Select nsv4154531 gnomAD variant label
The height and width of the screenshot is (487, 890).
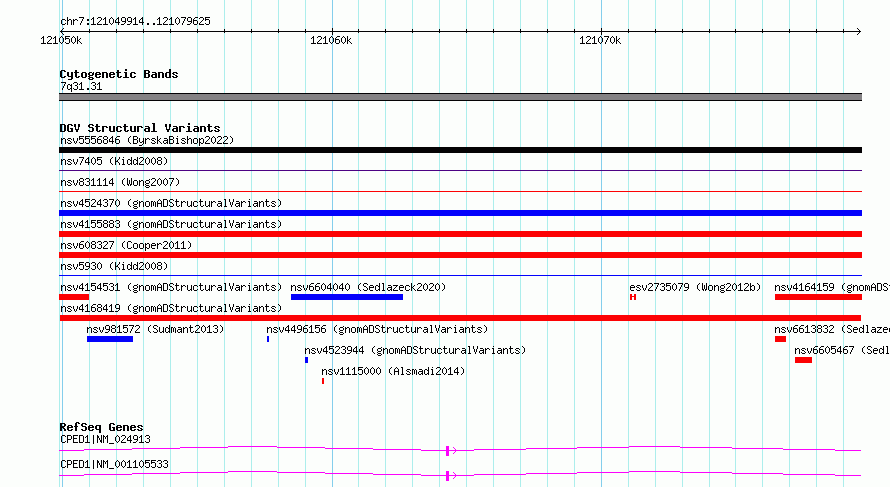click(x=171, y=287)
